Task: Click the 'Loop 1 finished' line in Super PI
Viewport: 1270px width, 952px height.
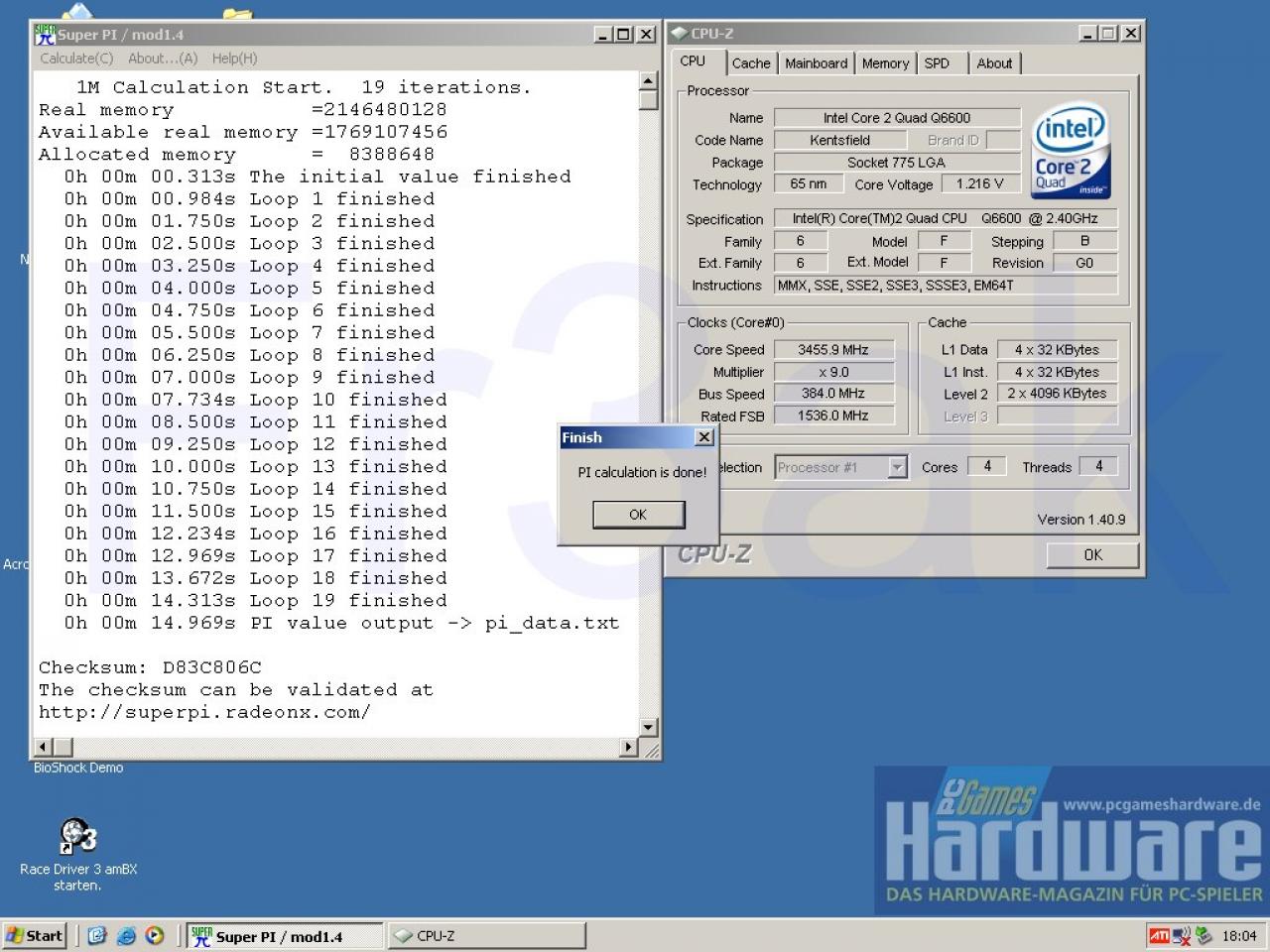Action: point(249,199)
